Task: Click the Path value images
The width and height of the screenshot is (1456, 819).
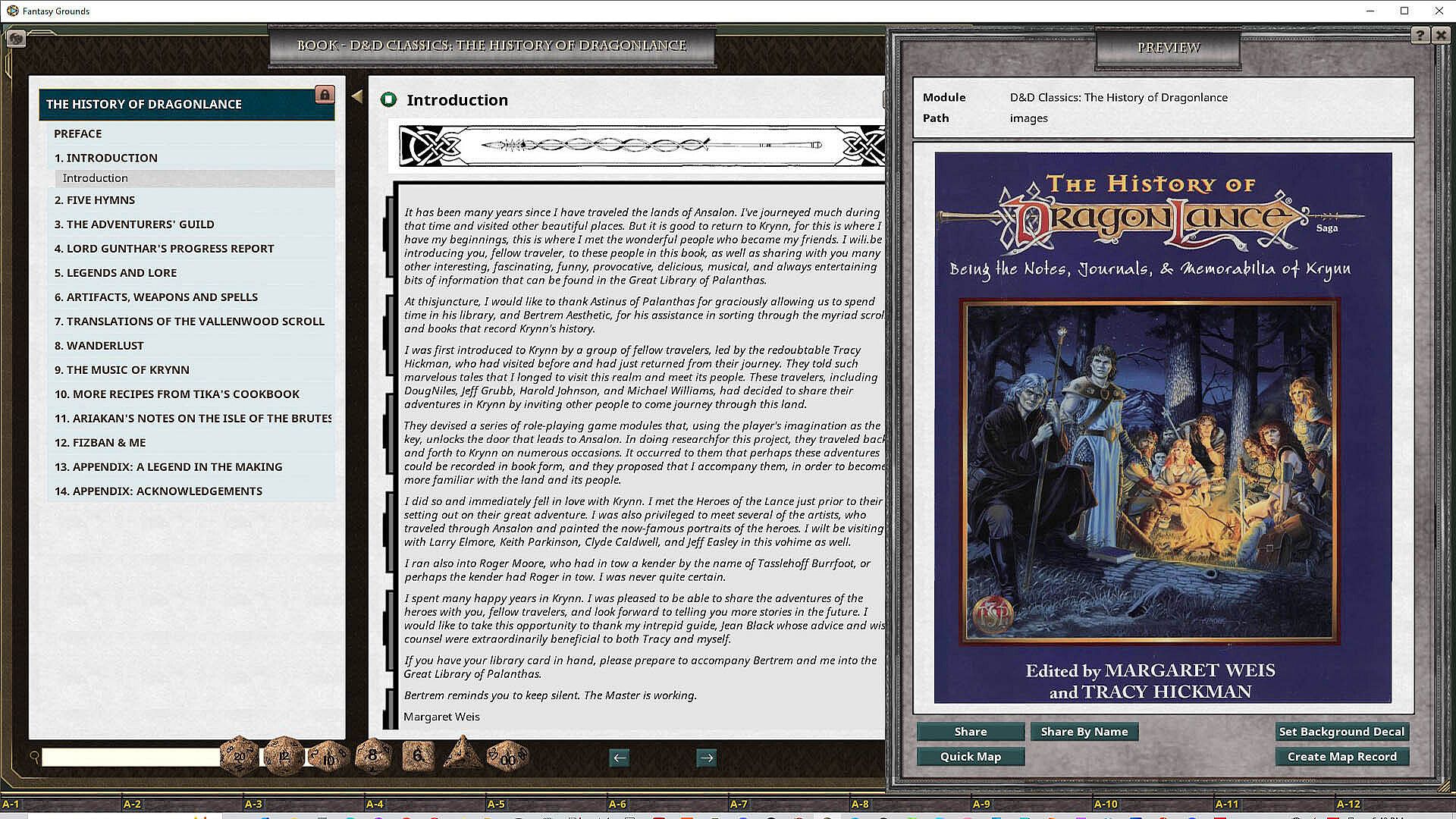Action: [x=1028, y=118]
